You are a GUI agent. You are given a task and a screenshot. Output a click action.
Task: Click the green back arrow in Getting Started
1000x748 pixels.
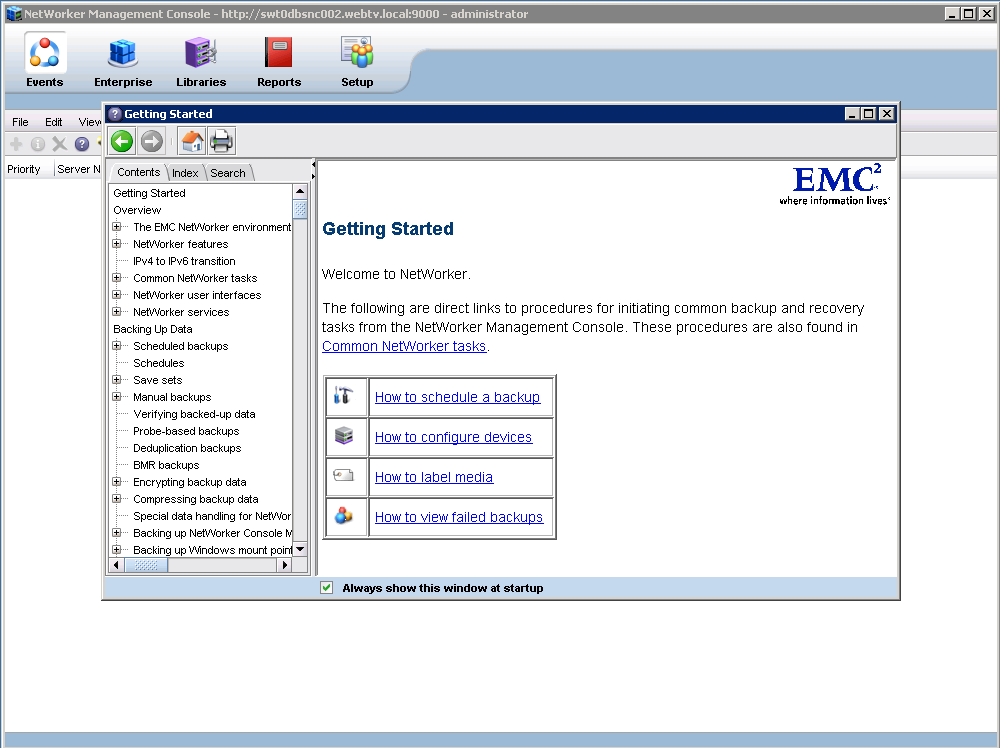[121, 140]
